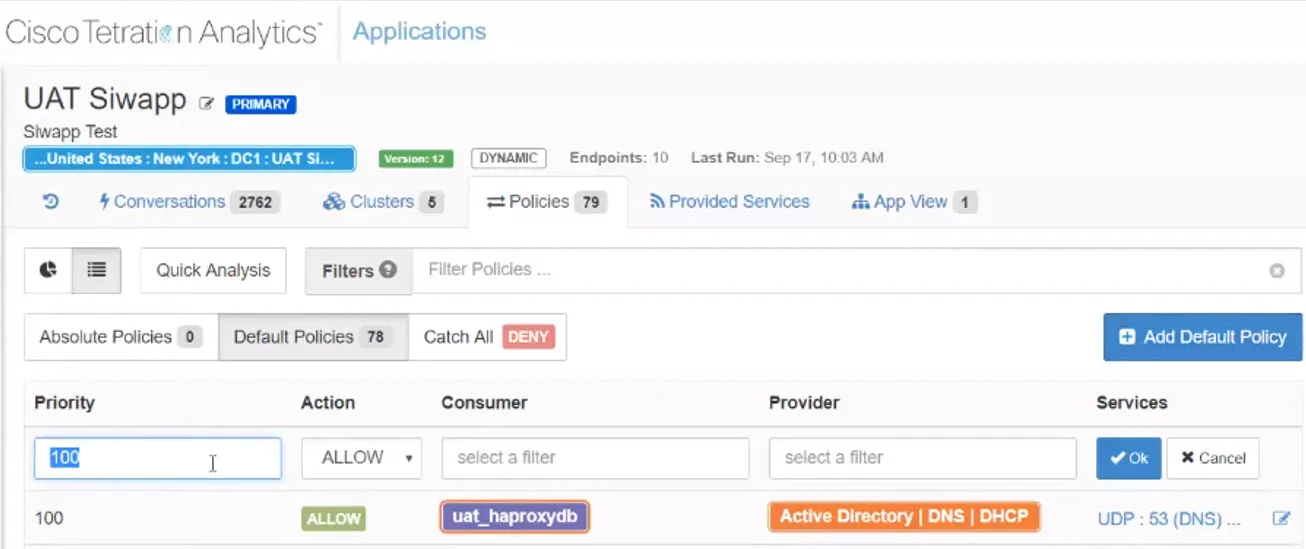1306x549 pixels.
Task: Clear the policy filter with the x icon
Action: [x=1277, y=270]
